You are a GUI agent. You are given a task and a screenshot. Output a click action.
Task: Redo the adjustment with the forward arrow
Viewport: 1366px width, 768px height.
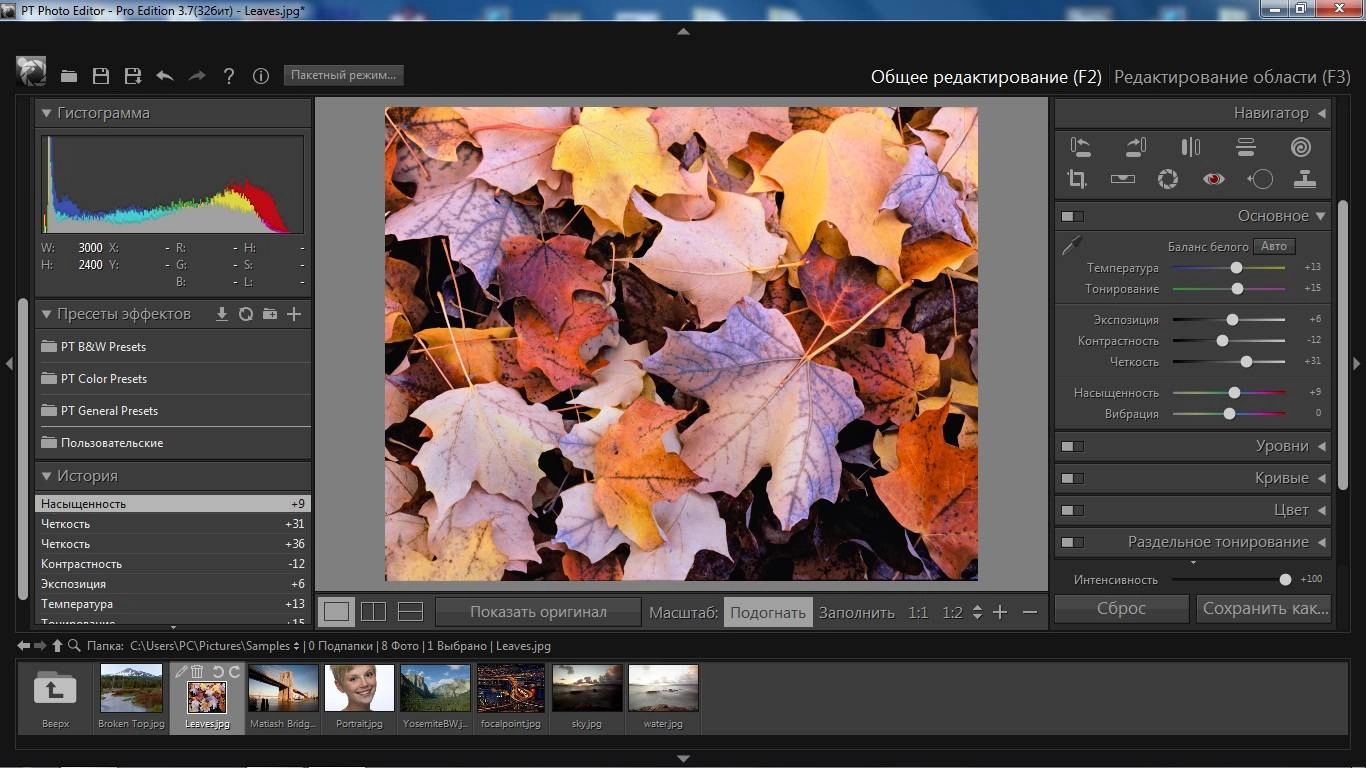(197, 76)
